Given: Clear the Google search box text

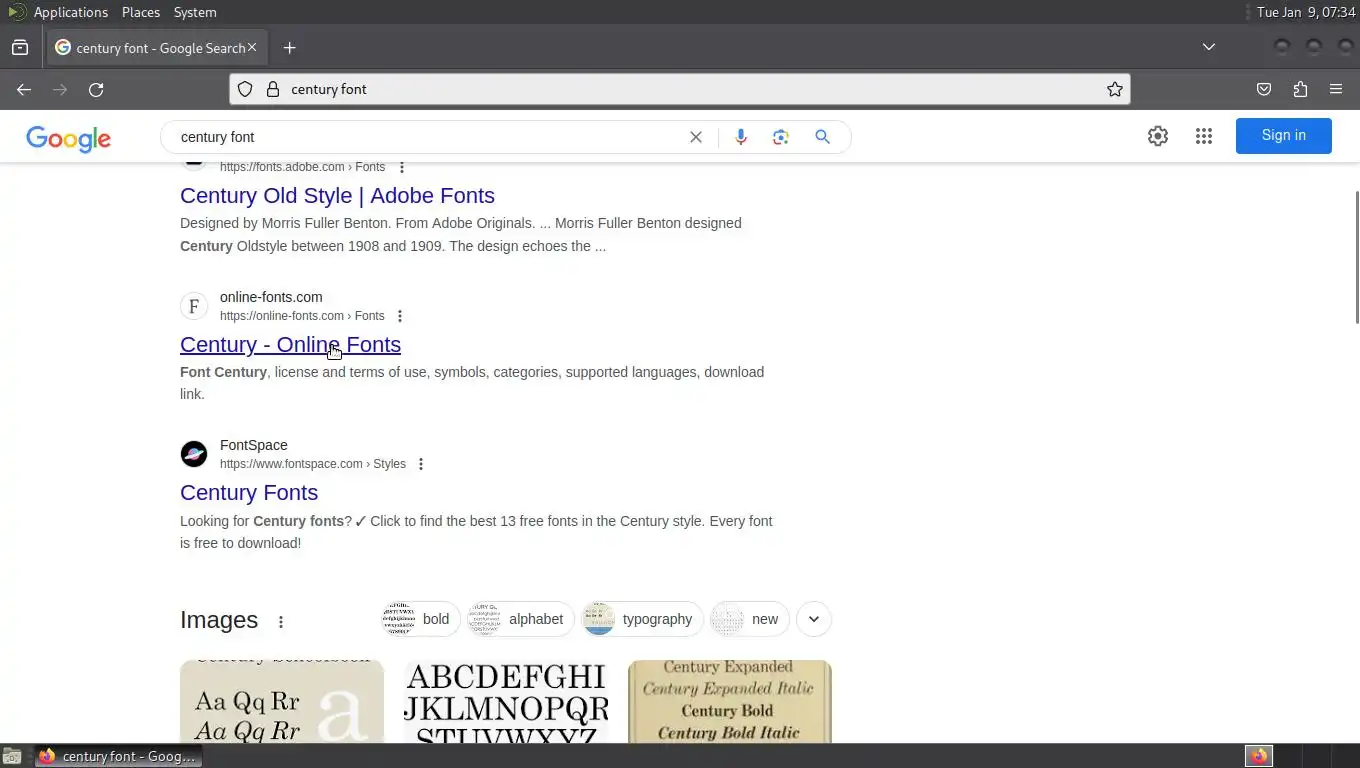Looking at the screenshot, I should [x=696, y=137].
